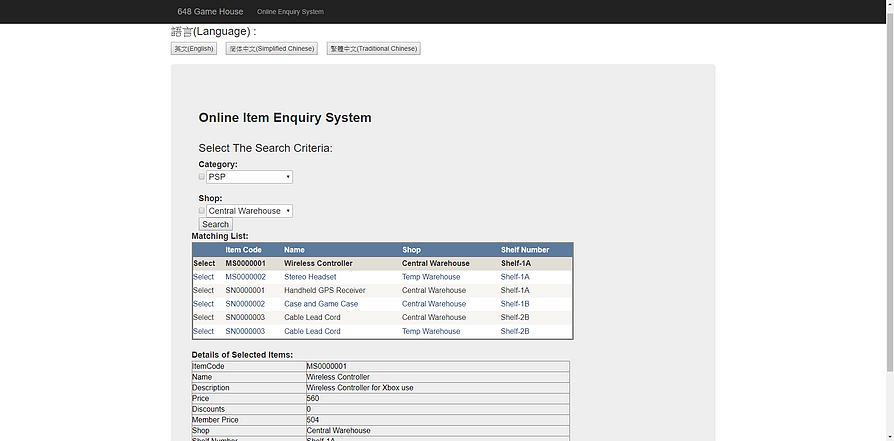This screenshot has width=894, height=441.
Task: Open Online Enquiry System in navbar
Action: tap(290, 12)
